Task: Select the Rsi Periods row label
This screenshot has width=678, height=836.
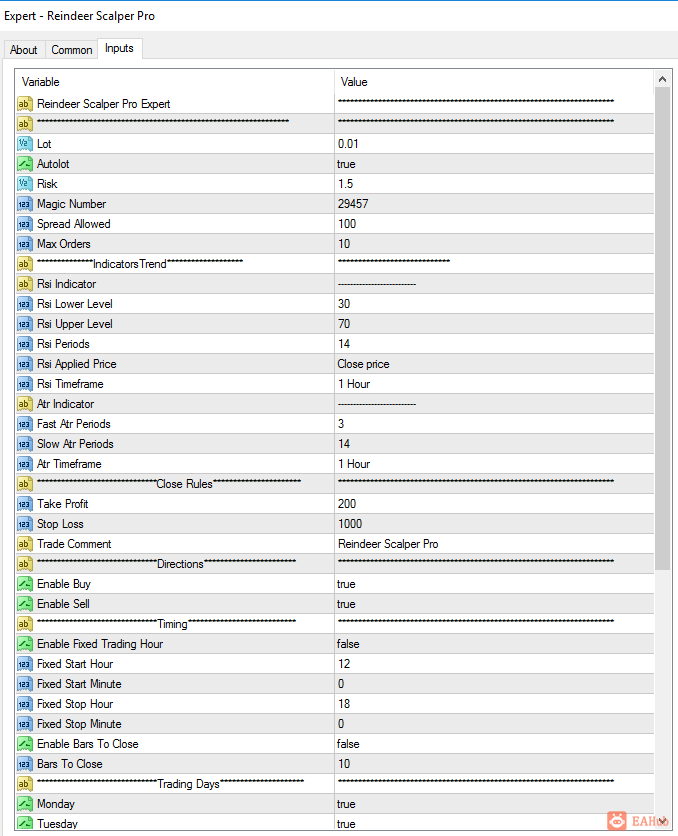Action: (63, 344)
